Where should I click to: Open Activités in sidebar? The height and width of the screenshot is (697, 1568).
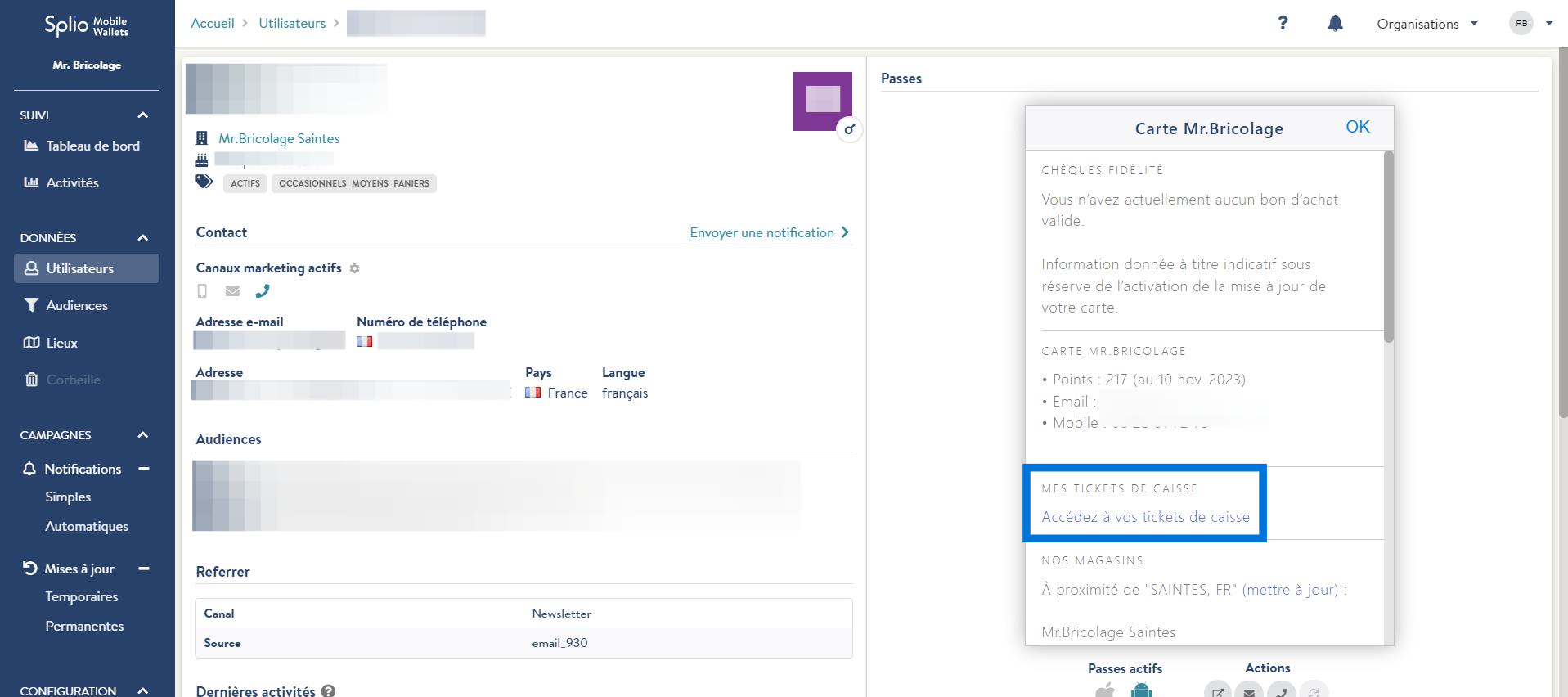pyautogui.click(x=87, y=182)
